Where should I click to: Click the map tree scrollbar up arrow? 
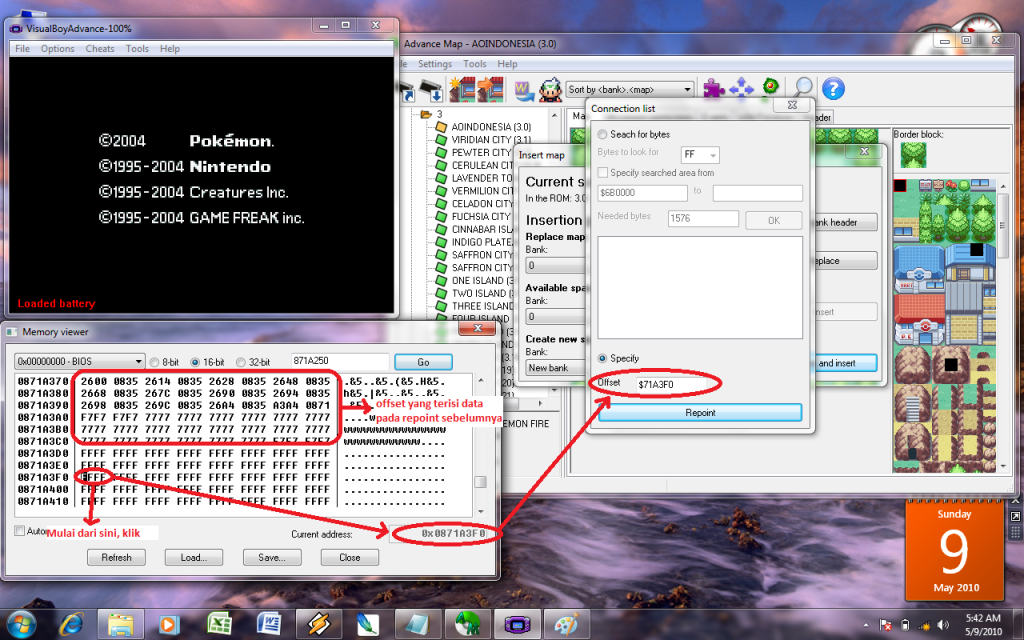coord(554,116)
